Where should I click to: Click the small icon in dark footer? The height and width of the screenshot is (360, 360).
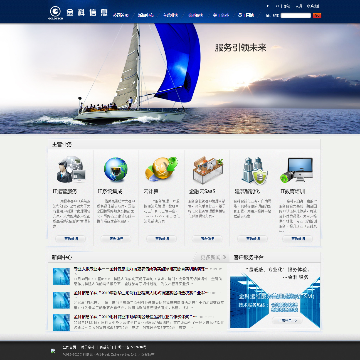pos(53,351)
